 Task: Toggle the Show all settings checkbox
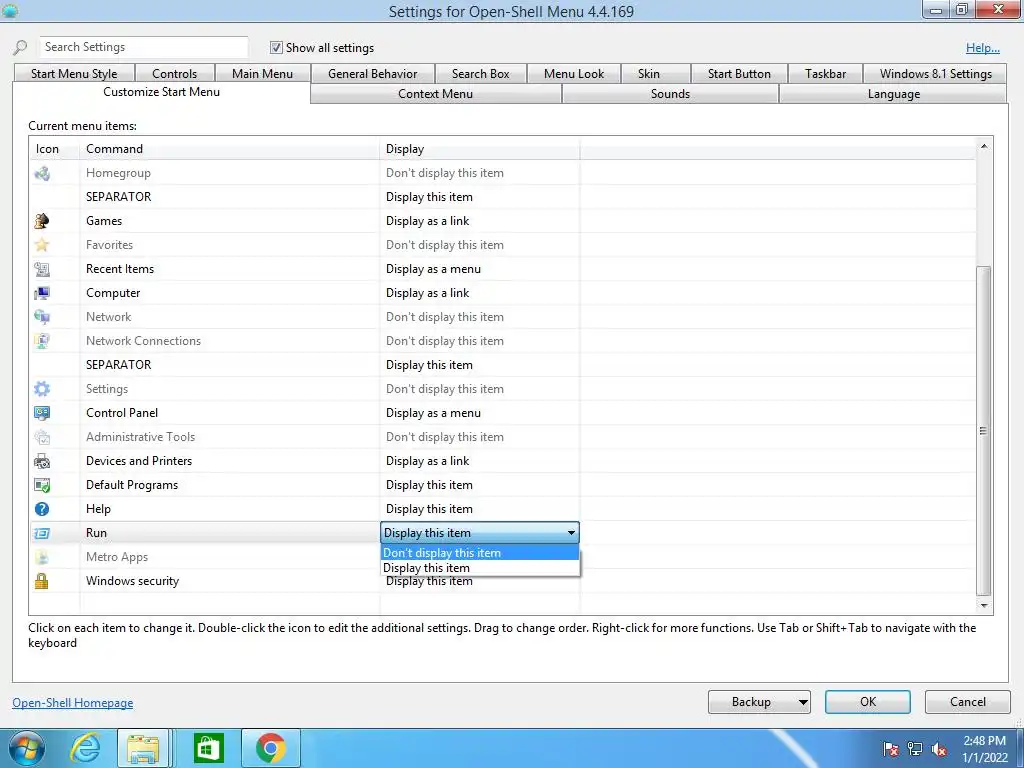[x=276, y=48]
